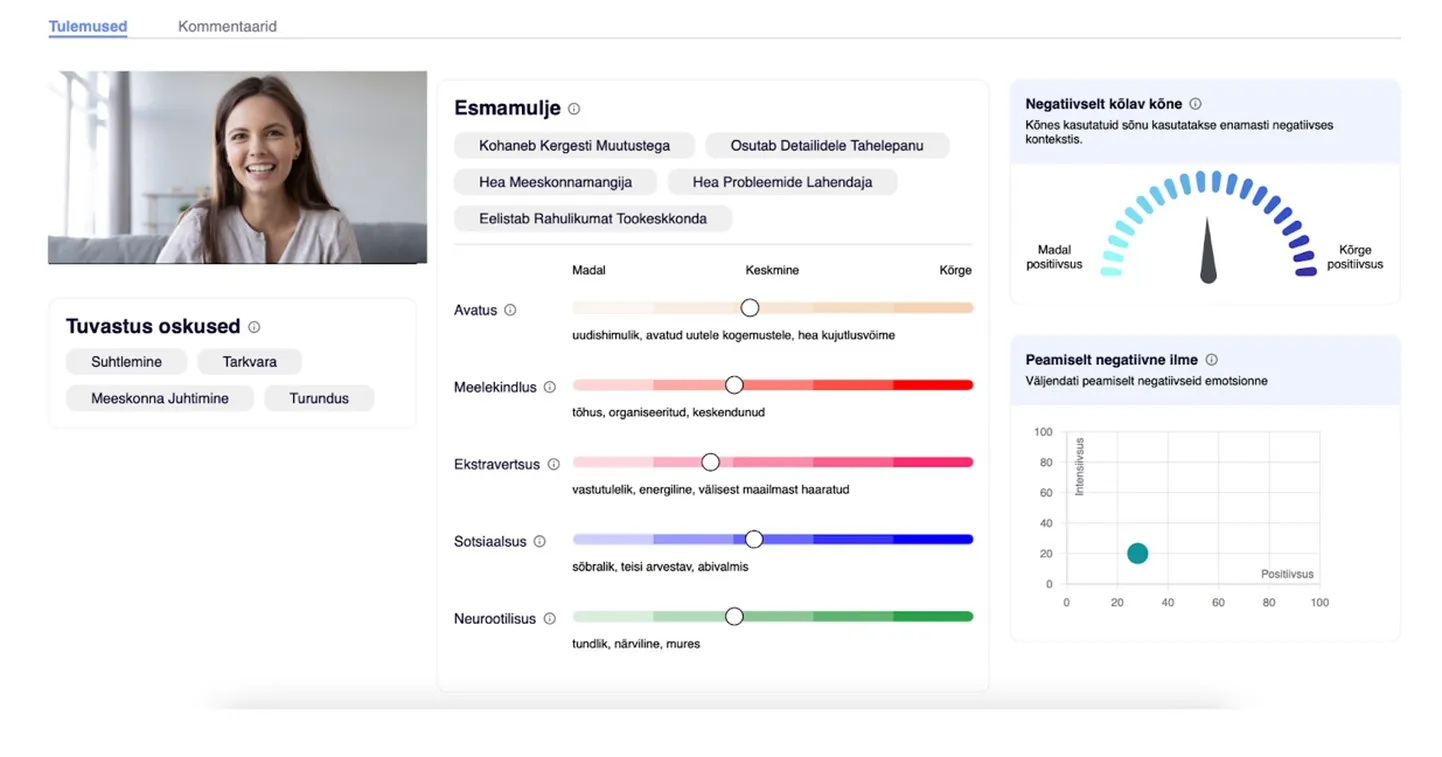1442x757 pixels.
Task: Click the Ekstravertsus slider handle
Action: [710, 462]
